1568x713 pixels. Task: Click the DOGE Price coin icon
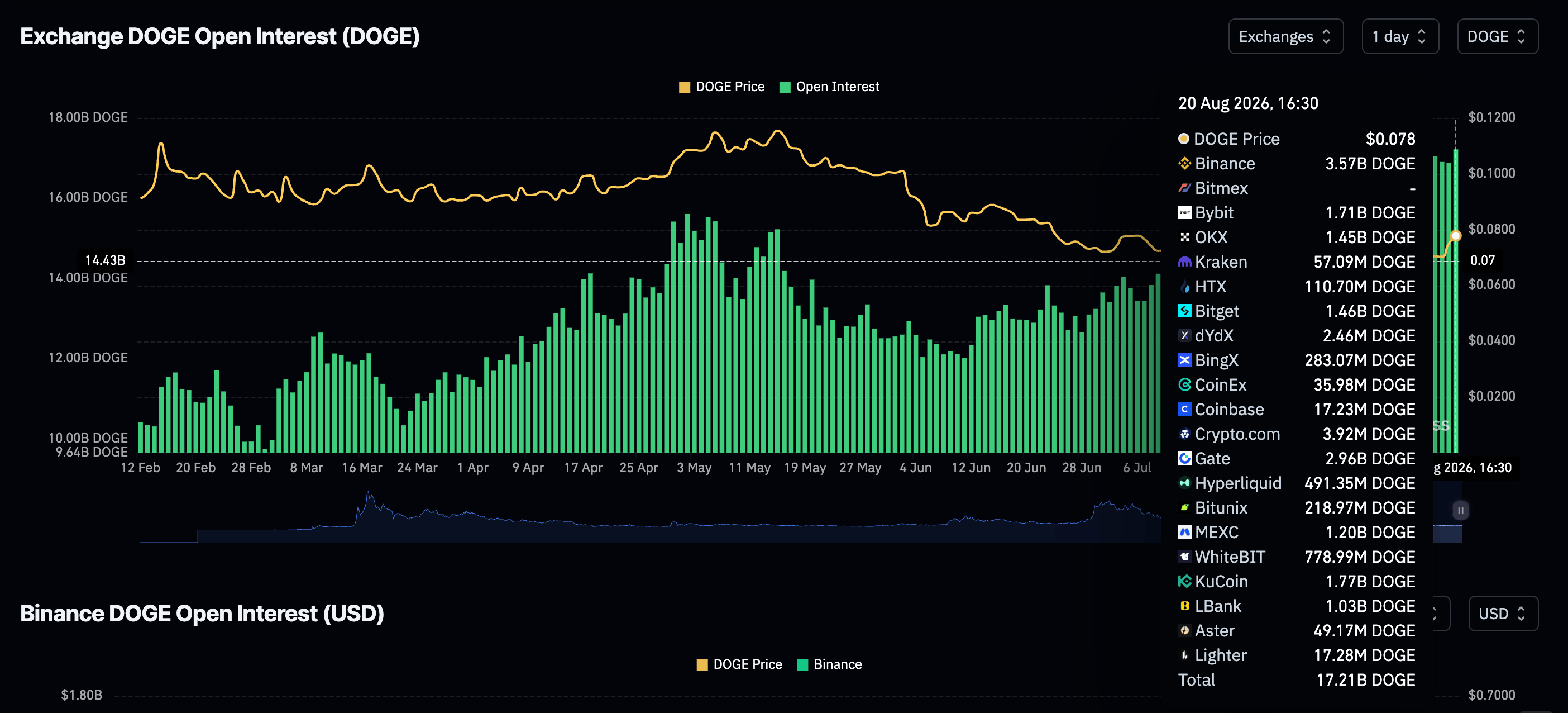point(1184,139)
